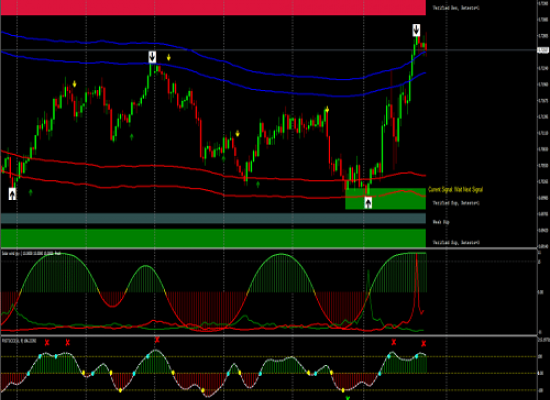Image resolution: width=550 pixels, height=400 pixels.
Task: Click the red X above the oscillator's tallest middle peak
Action: (157, 339)
